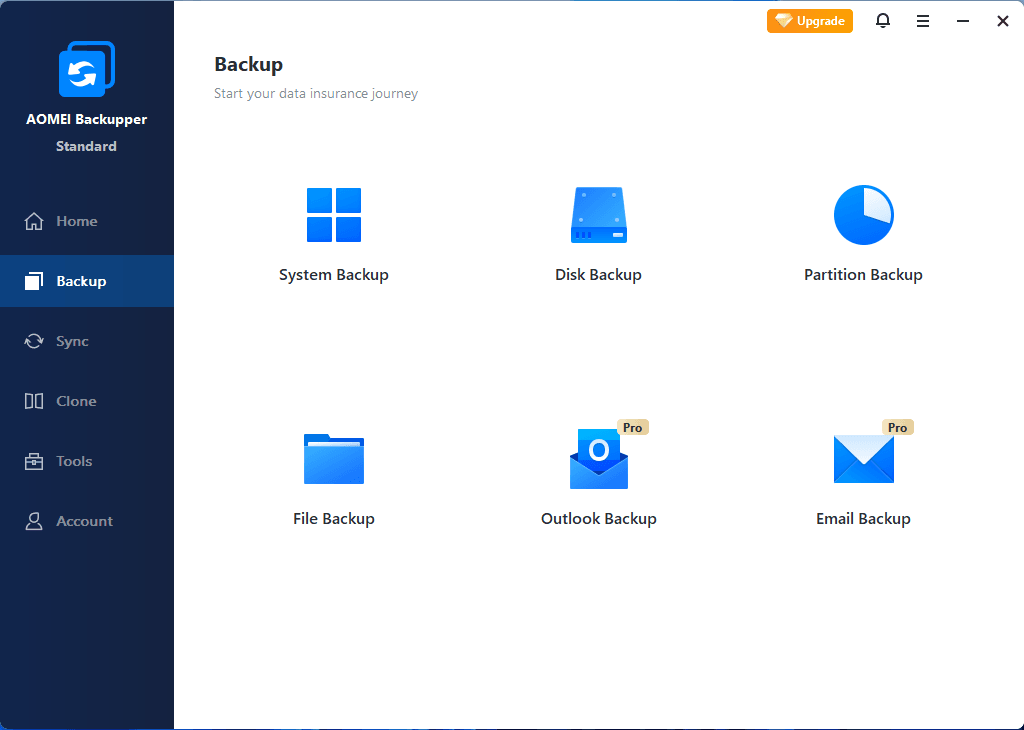1024x730 pixels.
Task: Open the Tools section
Action: click(74, 461)
